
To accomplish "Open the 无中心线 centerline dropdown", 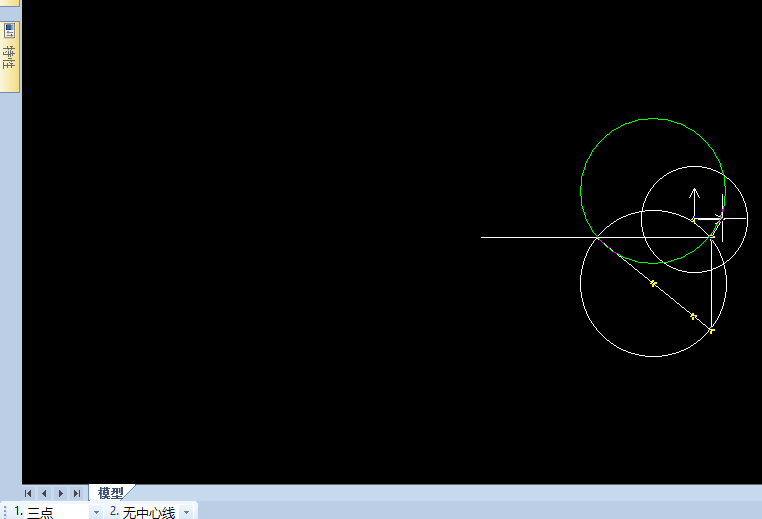I will 187,512.
